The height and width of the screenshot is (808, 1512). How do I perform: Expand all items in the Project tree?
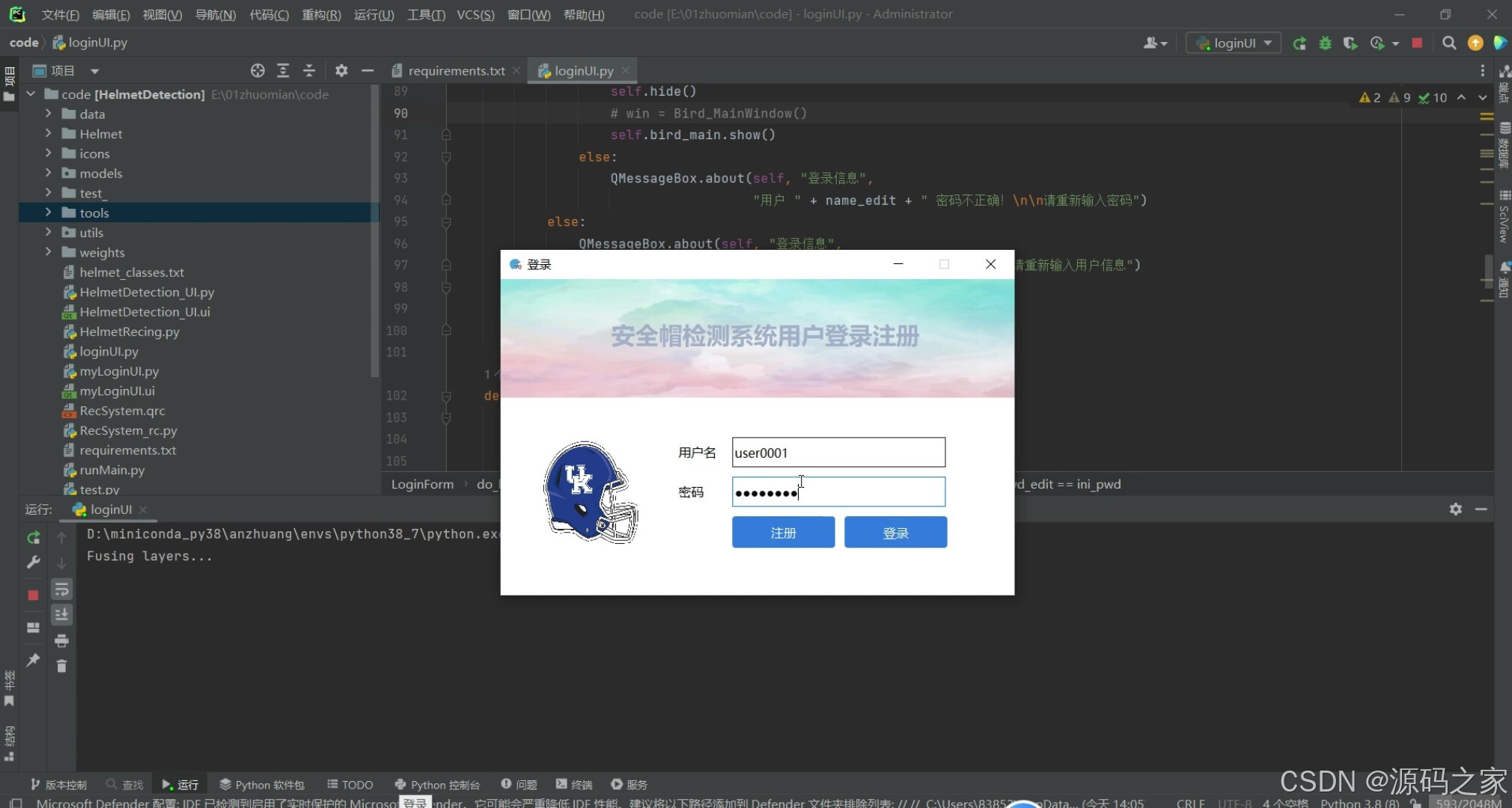[283, 70]
